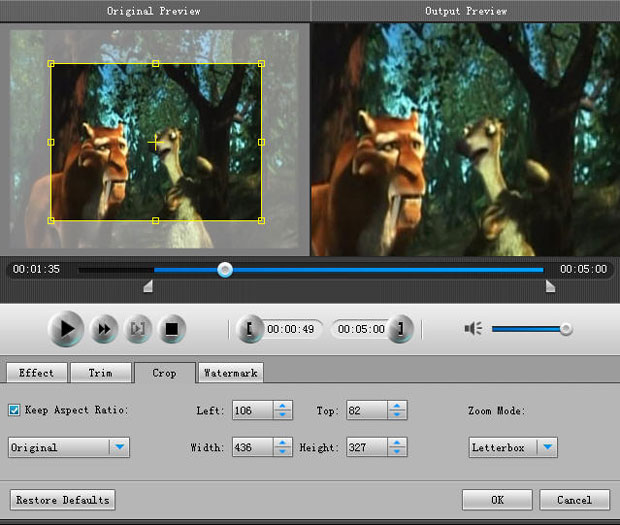Screen dimensions: 620x525
Task: Decrease the Top crop value
Action: (397, 415)
